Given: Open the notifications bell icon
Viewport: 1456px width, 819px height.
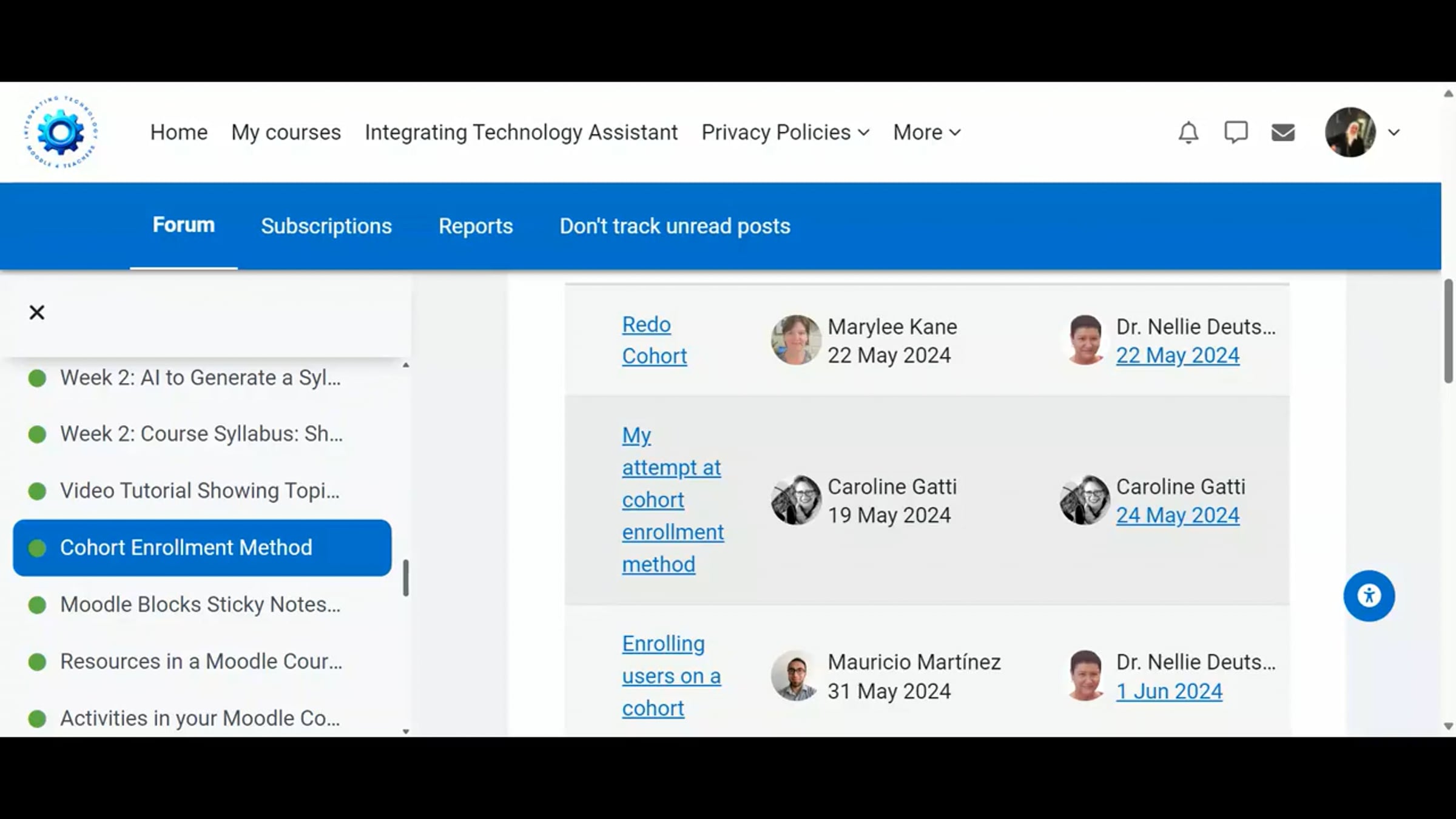Looking at the screenshot, I should [x=1188, y=132].
